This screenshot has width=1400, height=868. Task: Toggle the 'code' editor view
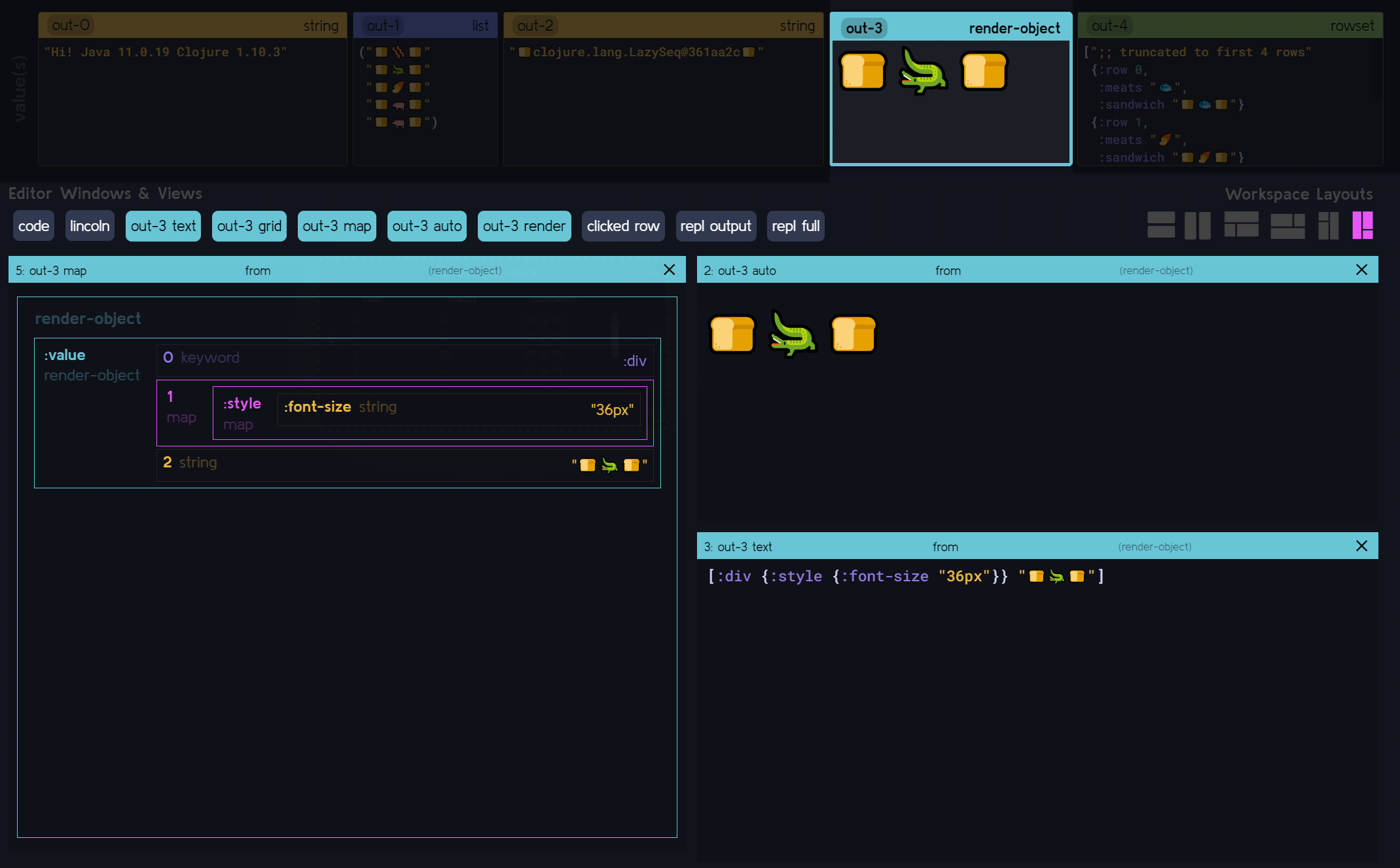(x=34, y=225)
